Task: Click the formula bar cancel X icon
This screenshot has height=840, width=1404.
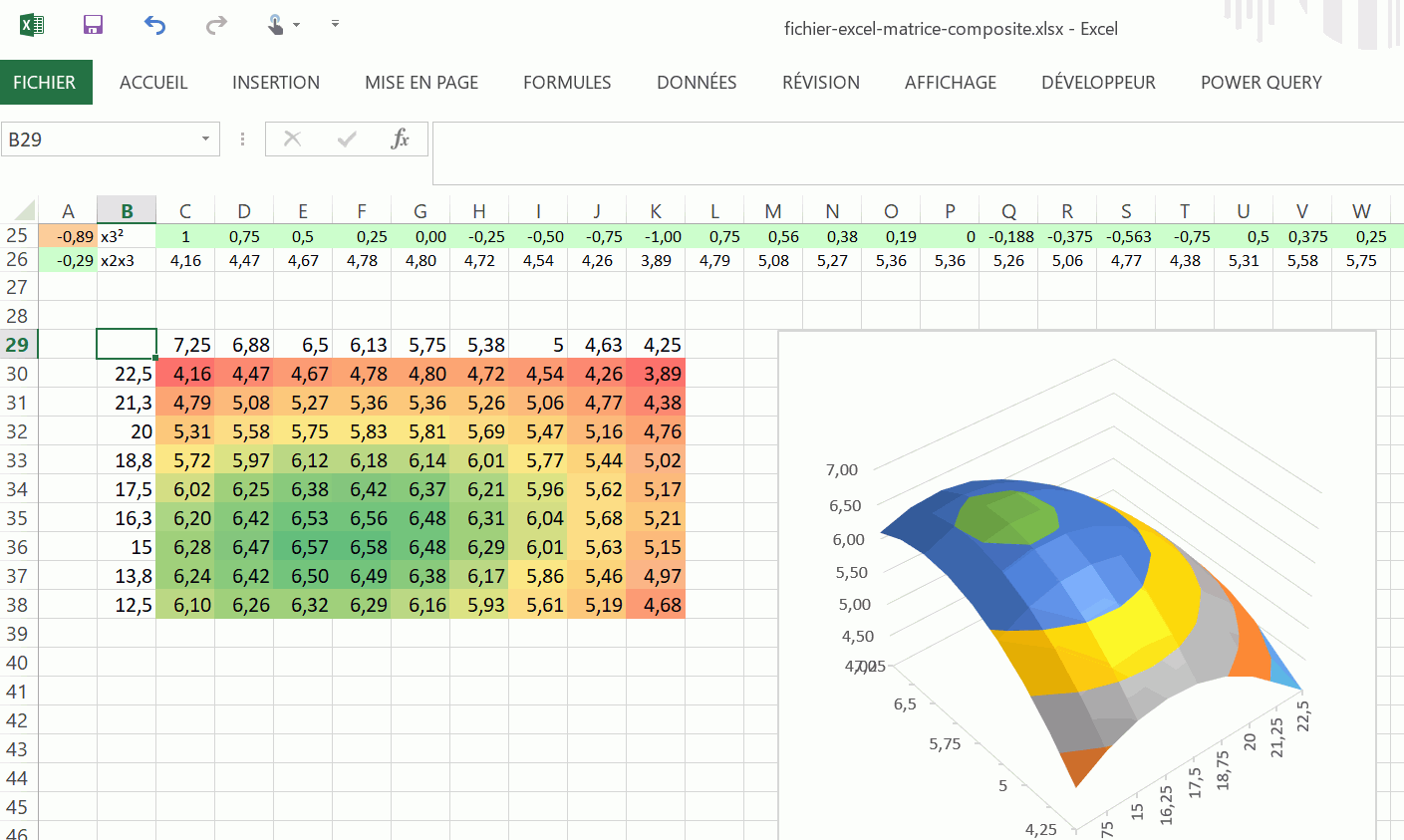Action: tap(292, 140)
